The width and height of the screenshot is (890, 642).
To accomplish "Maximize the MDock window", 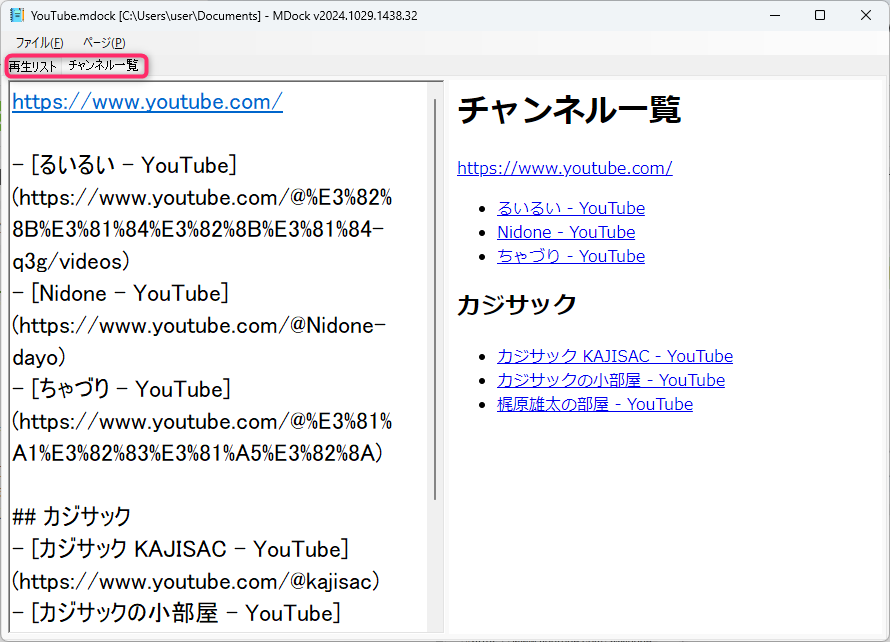I will pos(820,15).
